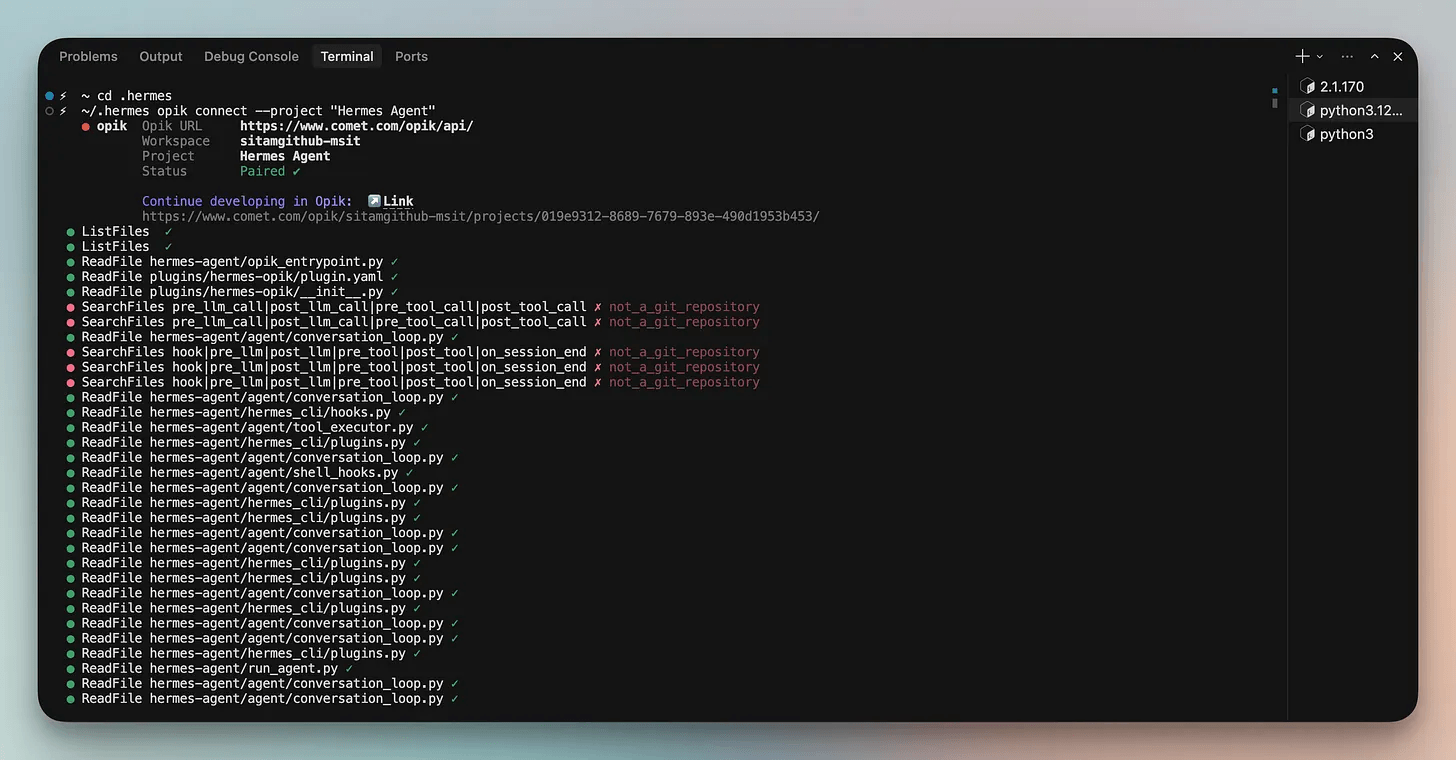1456x760 pixels.
Task: Switch to the python3.12 terminal entry
Action: pos(1354,110)
